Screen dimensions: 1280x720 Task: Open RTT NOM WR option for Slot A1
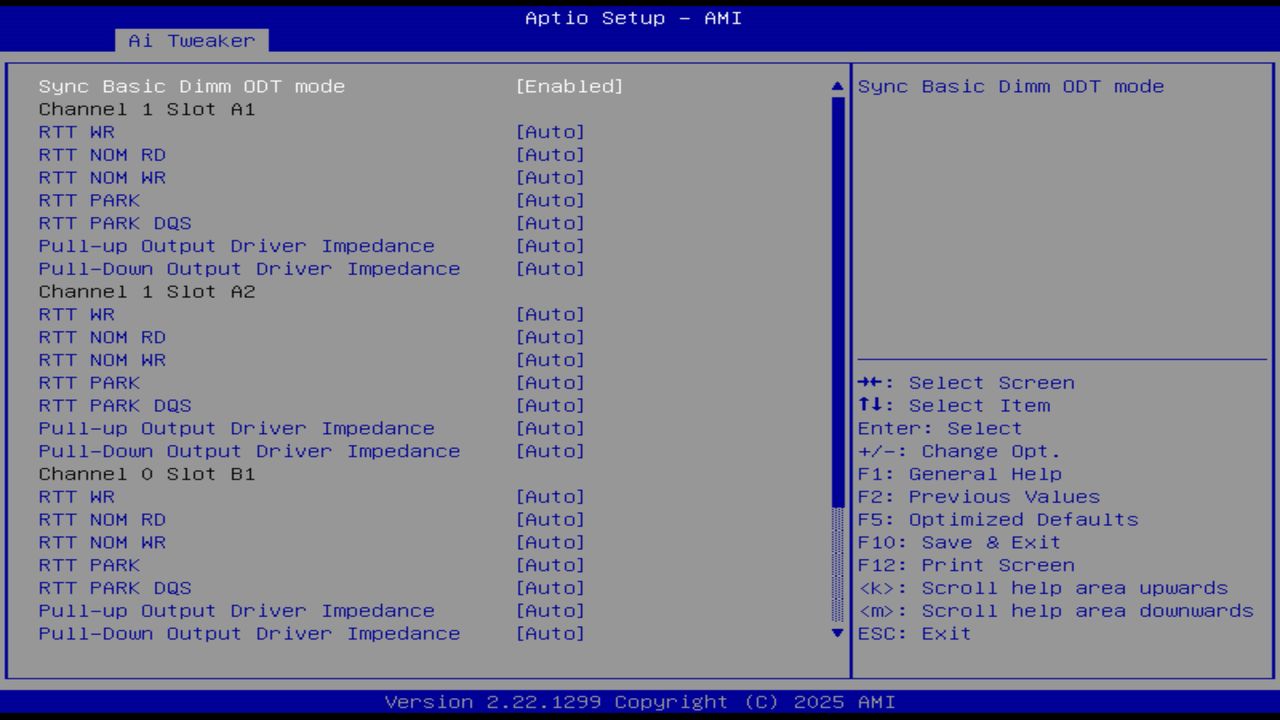pos(102,177)
